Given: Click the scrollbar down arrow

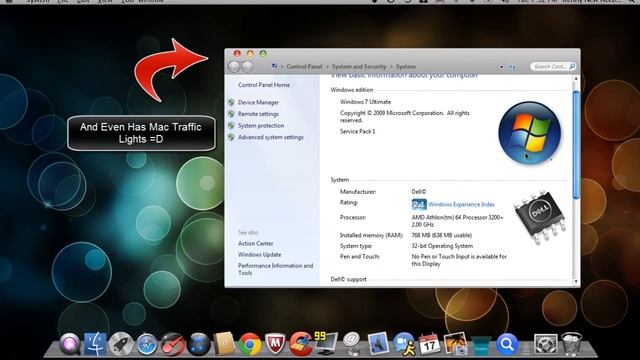Looking at the screenshot, I should click(576, 282).
